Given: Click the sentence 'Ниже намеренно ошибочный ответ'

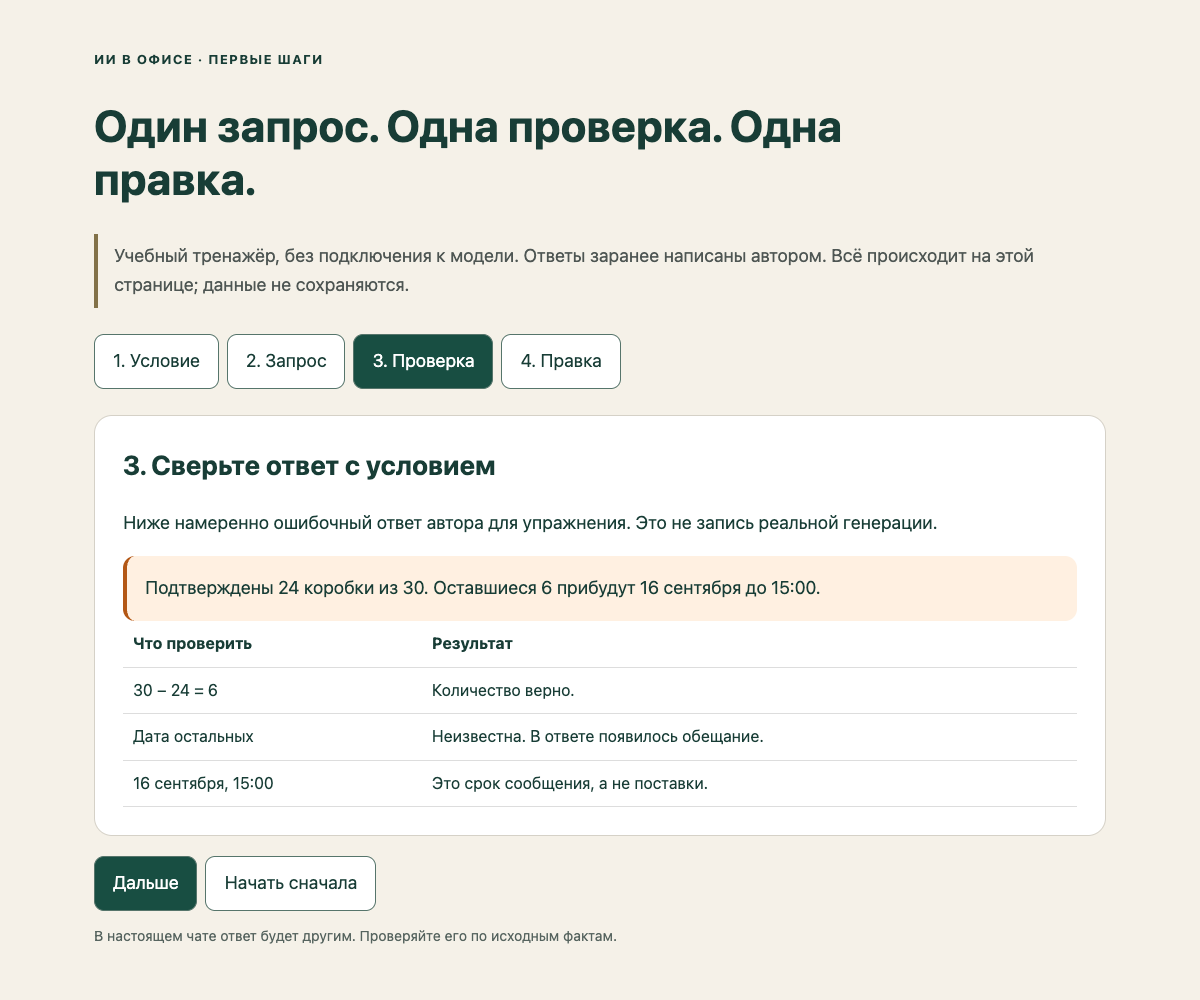Looking at the screenshot, I should click(x=530, y=524).
